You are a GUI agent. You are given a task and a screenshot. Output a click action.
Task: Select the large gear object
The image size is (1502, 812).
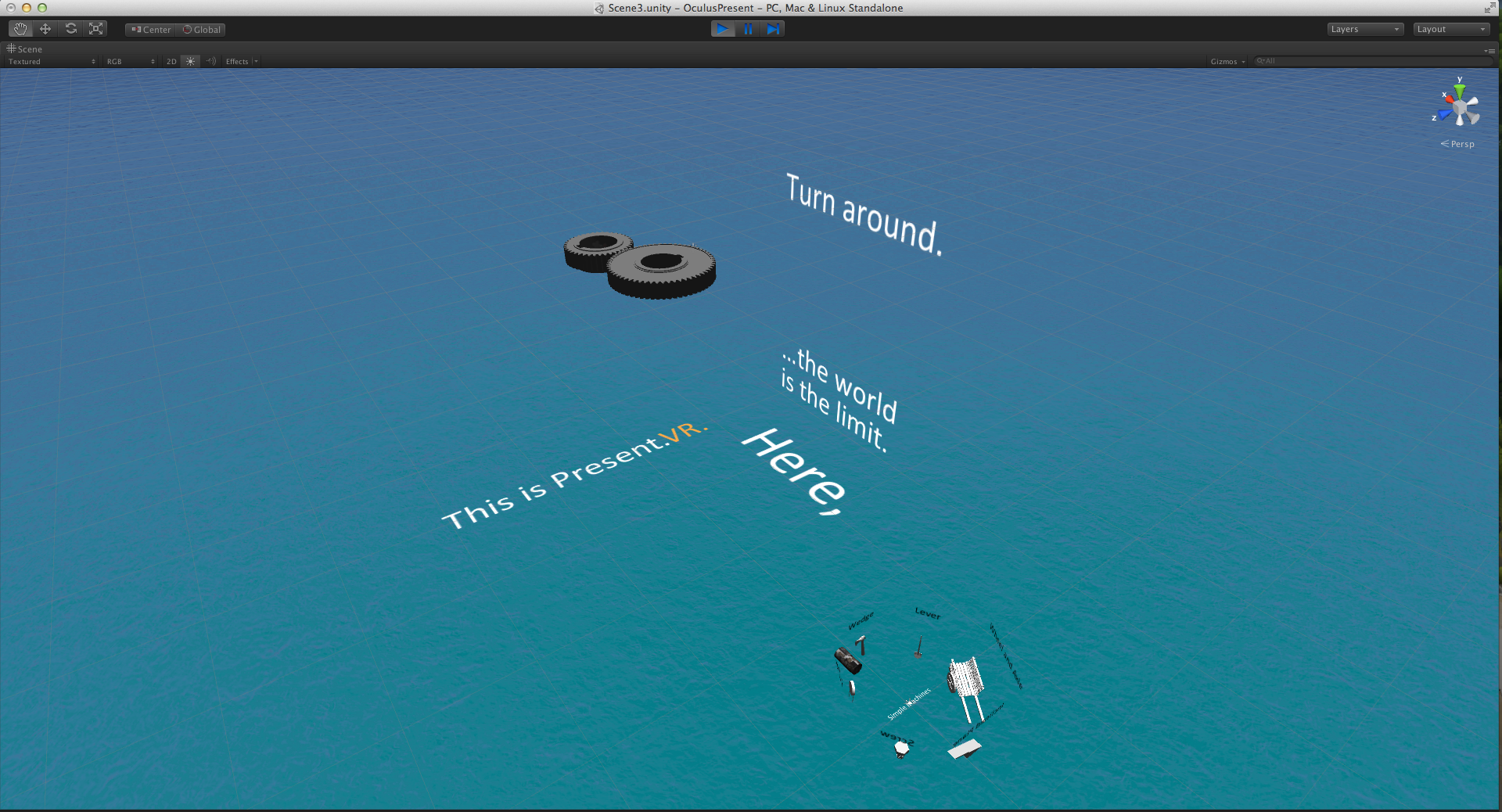point(661,271)
